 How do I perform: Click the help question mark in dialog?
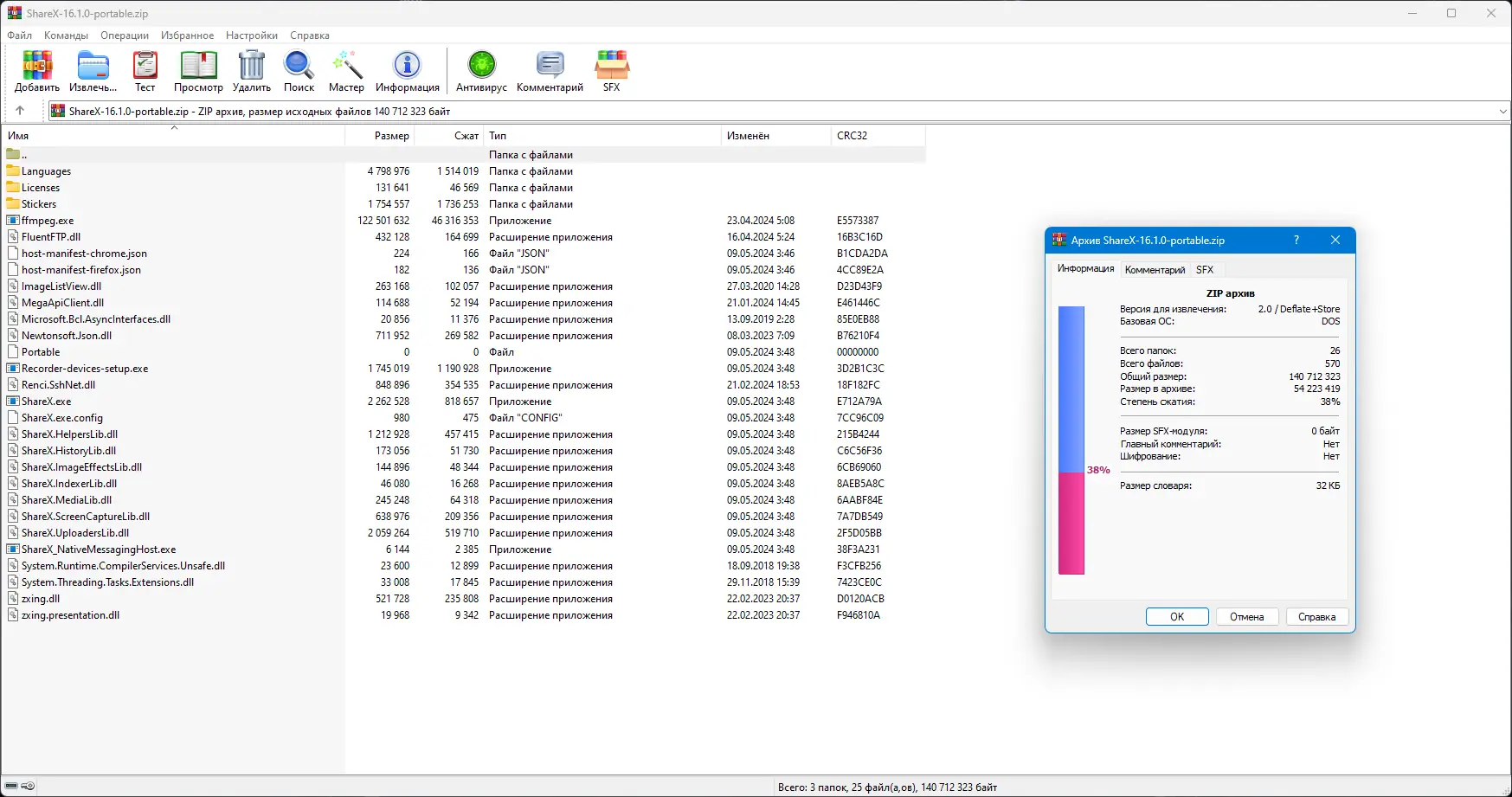tap(1296, 241)
